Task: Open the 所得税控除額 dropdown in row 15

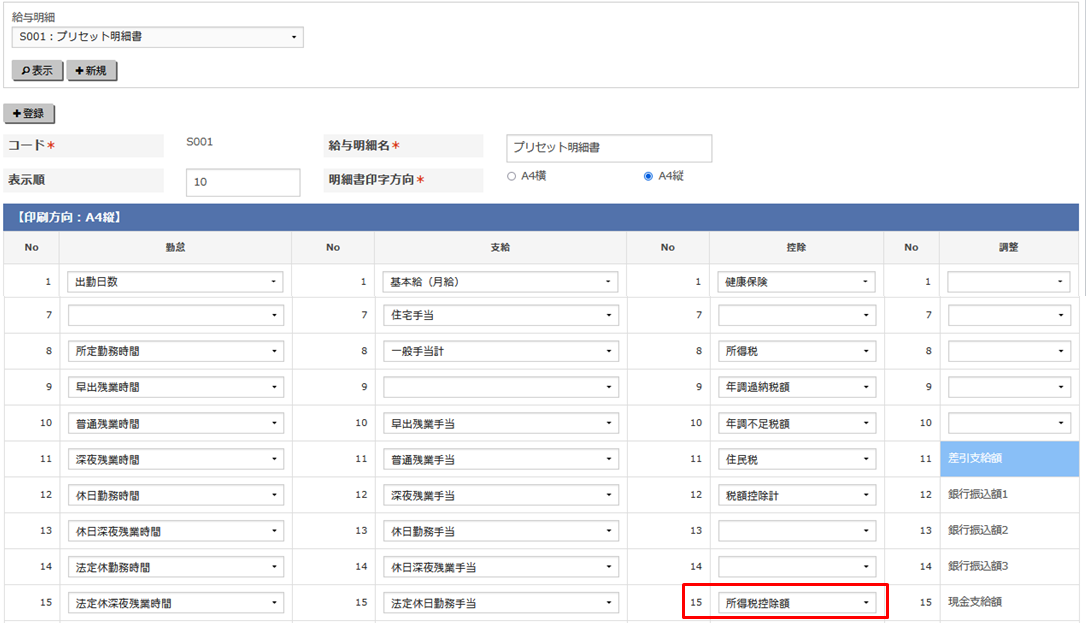Action: 796,603
